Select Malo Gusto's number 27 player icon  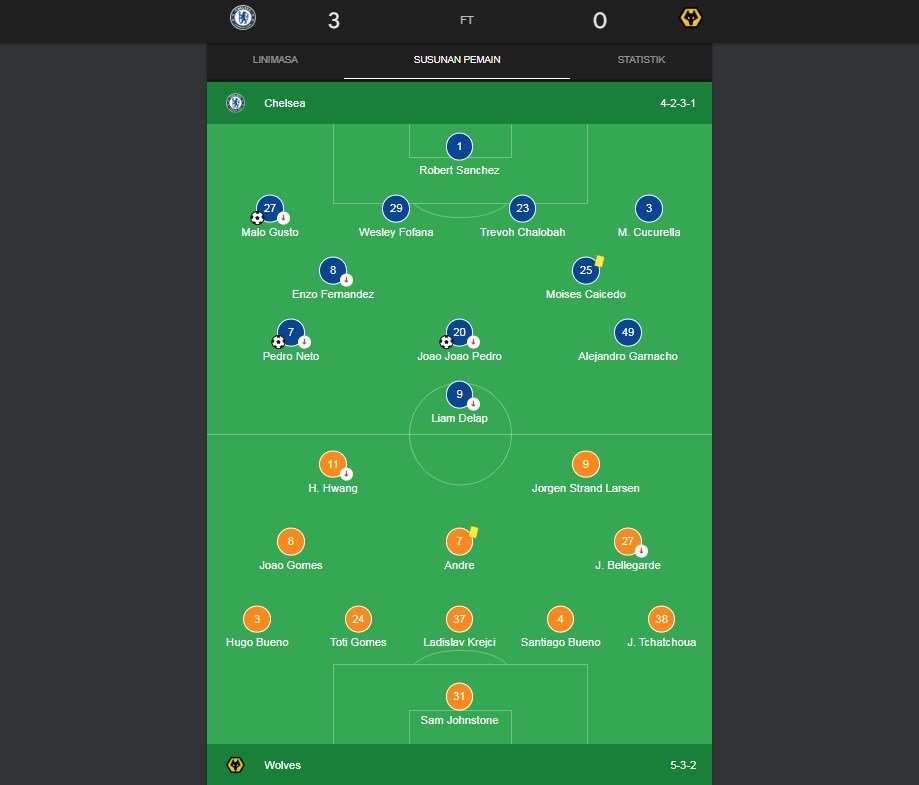tap(270, 208)
